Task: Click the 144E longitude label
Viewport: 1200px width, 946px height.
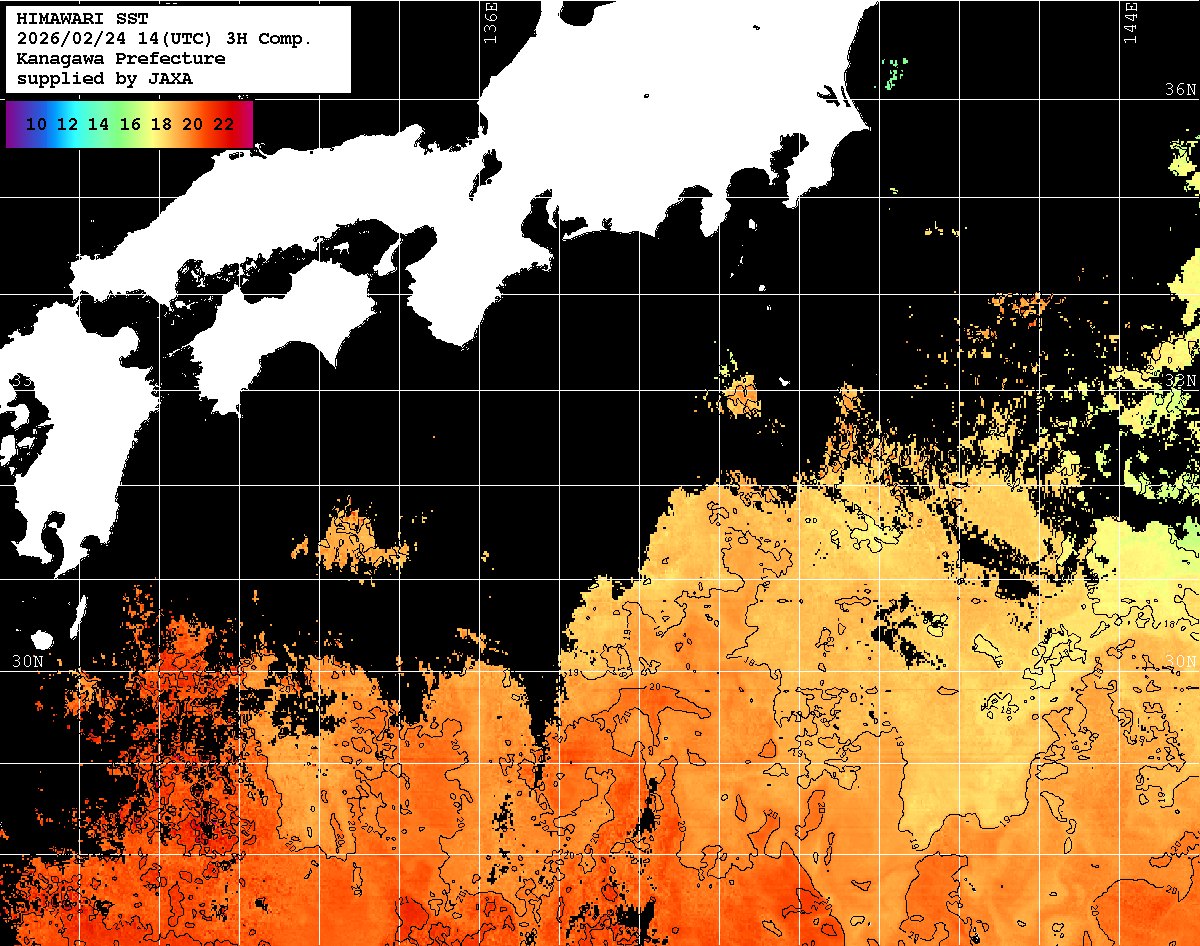Action: point(1130,22)
